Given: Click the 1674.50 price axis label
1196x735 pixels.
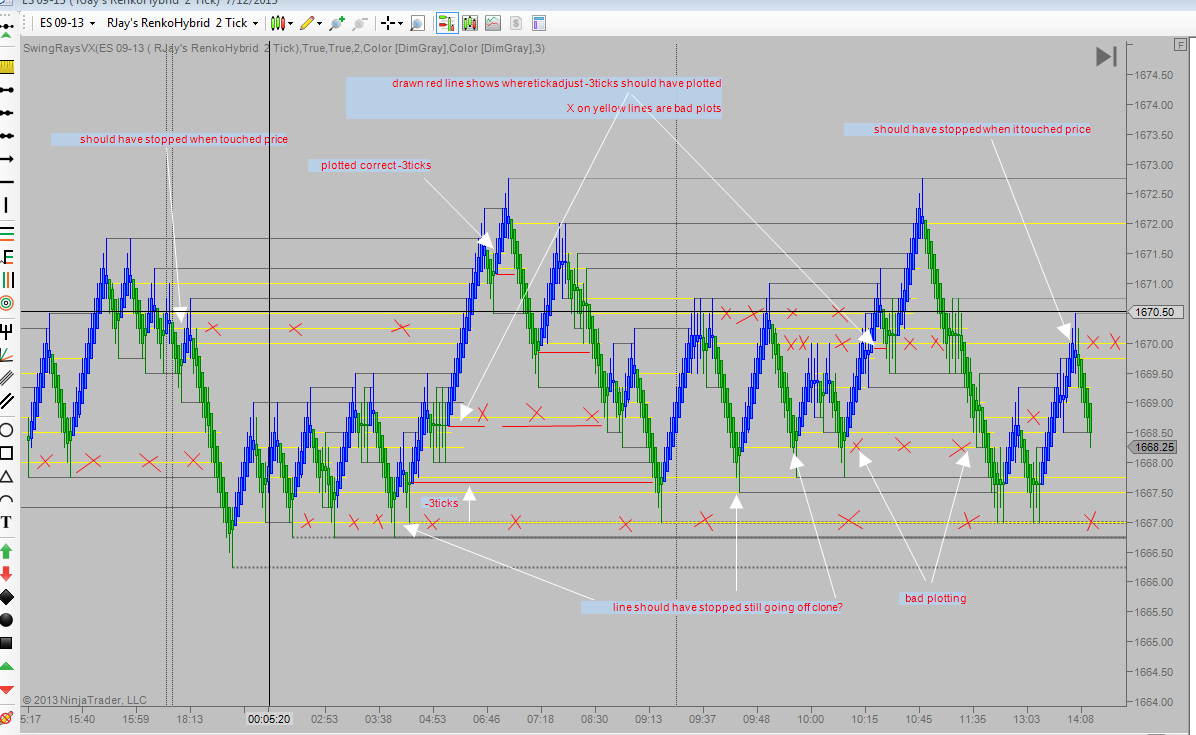Looking at the screenshot, I should [x=1153, y=75].
